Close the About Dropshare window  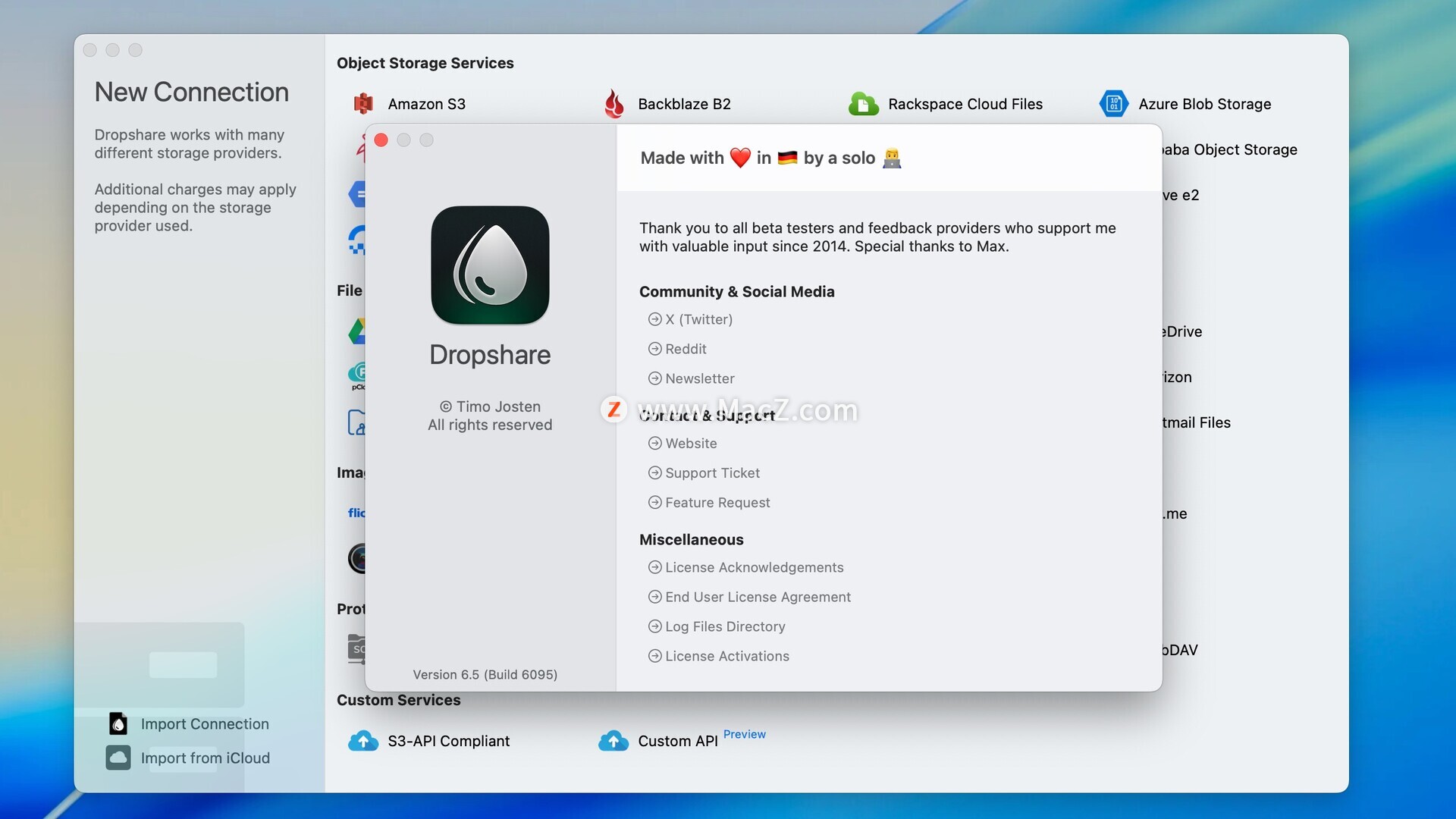381,140
